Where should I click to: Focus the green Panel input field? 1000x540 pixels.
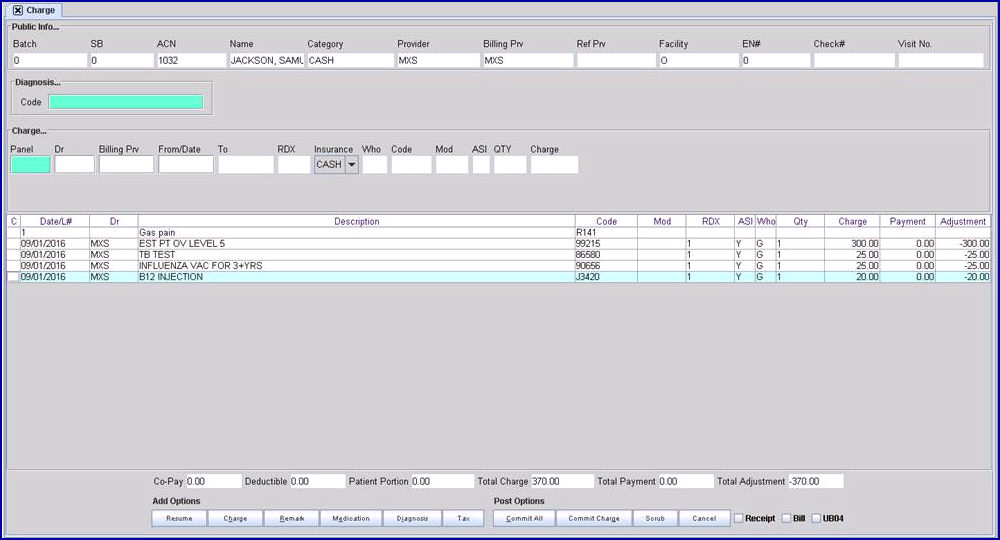pyautogui.click(x=30, y=164)
